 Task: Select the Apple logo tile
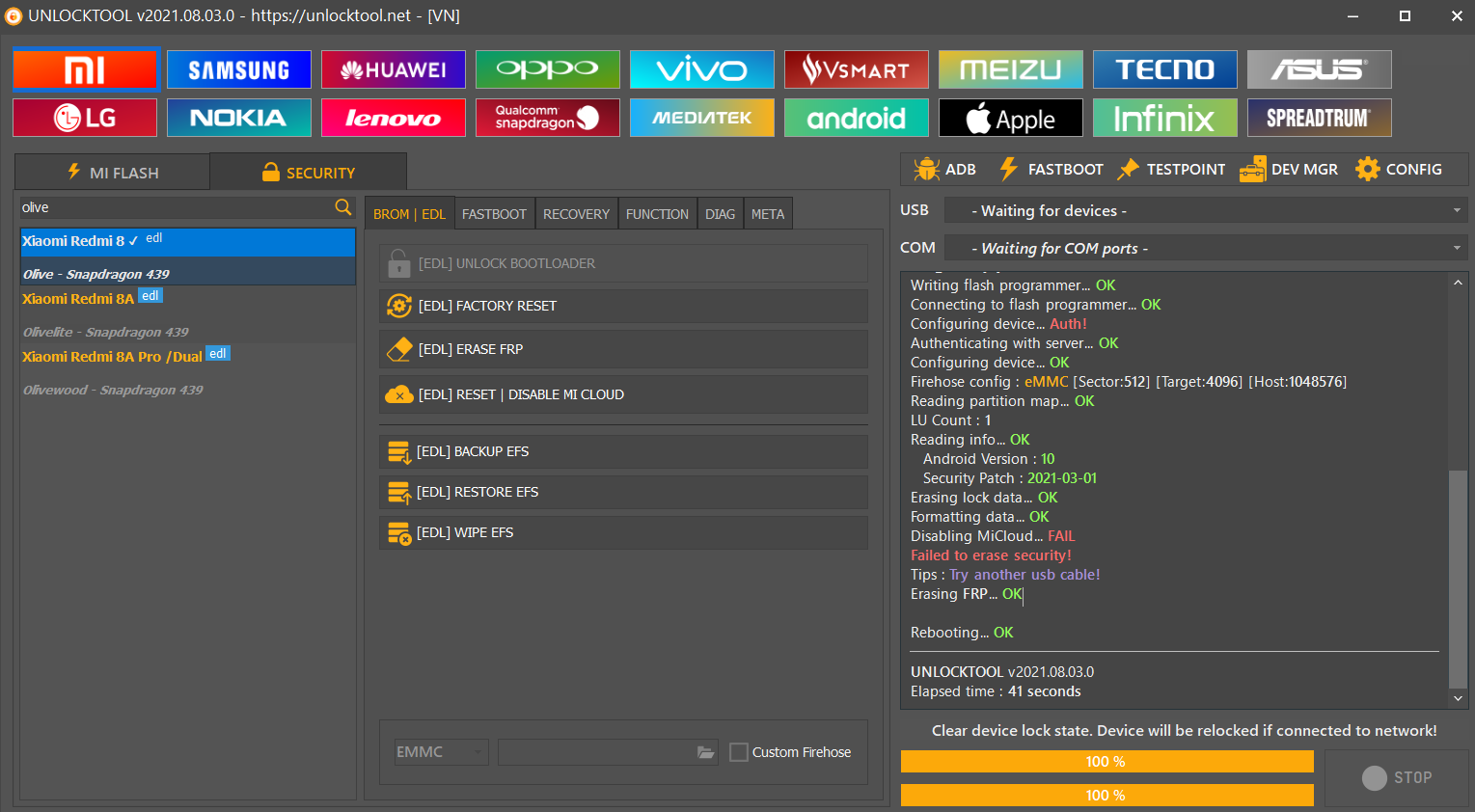[x=1011, y=118]
